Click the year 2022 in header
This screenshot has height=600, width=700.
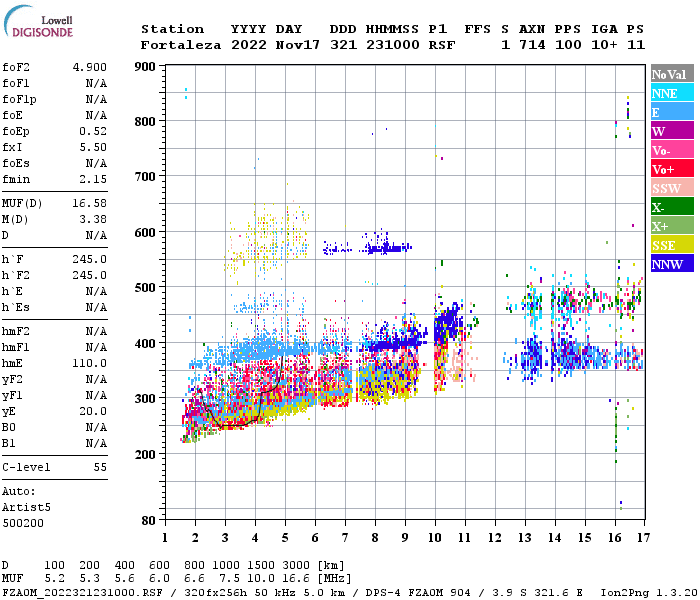click(249, 45)
